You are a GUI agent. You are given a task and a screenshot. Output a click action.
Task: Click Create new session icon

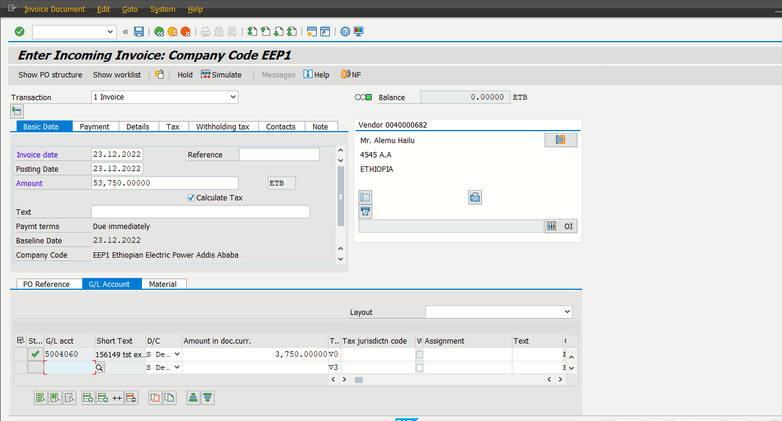[x=312, y=32]
